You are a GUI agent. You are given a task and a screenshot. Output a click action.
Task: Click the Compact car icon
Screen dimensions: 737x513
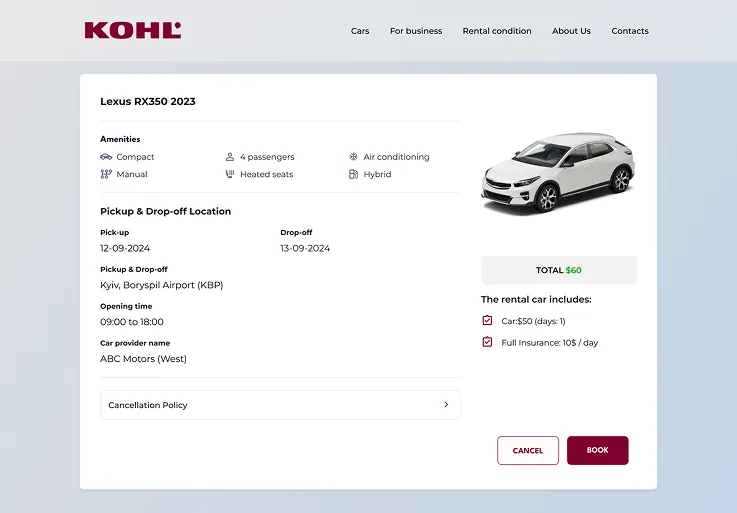point(106,157)
